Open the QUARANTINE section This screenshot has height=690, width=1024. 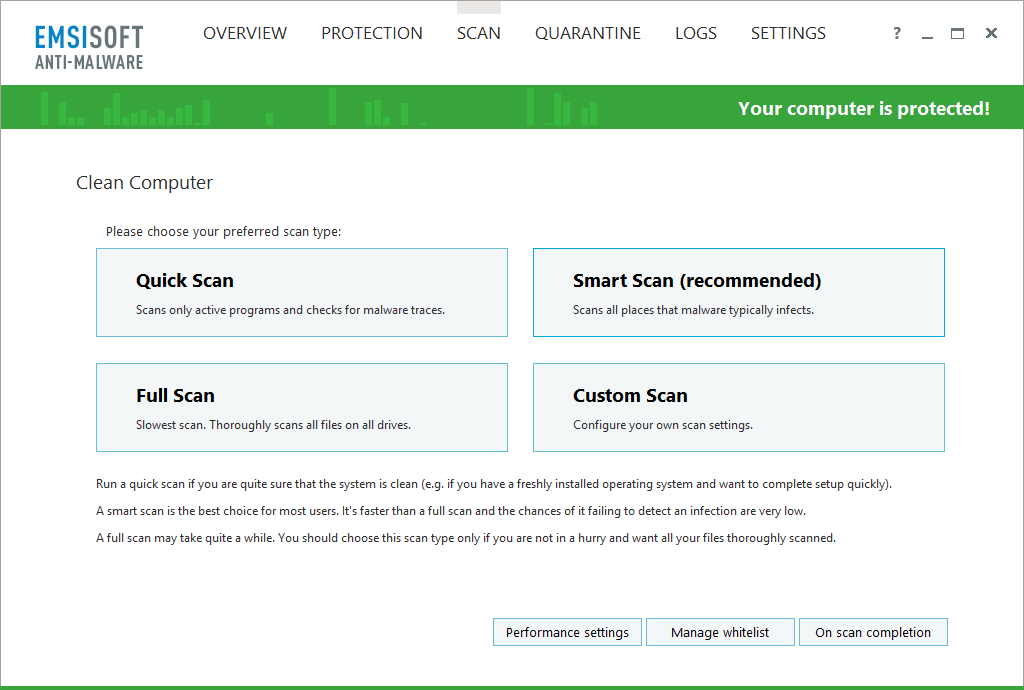[588, 33]
